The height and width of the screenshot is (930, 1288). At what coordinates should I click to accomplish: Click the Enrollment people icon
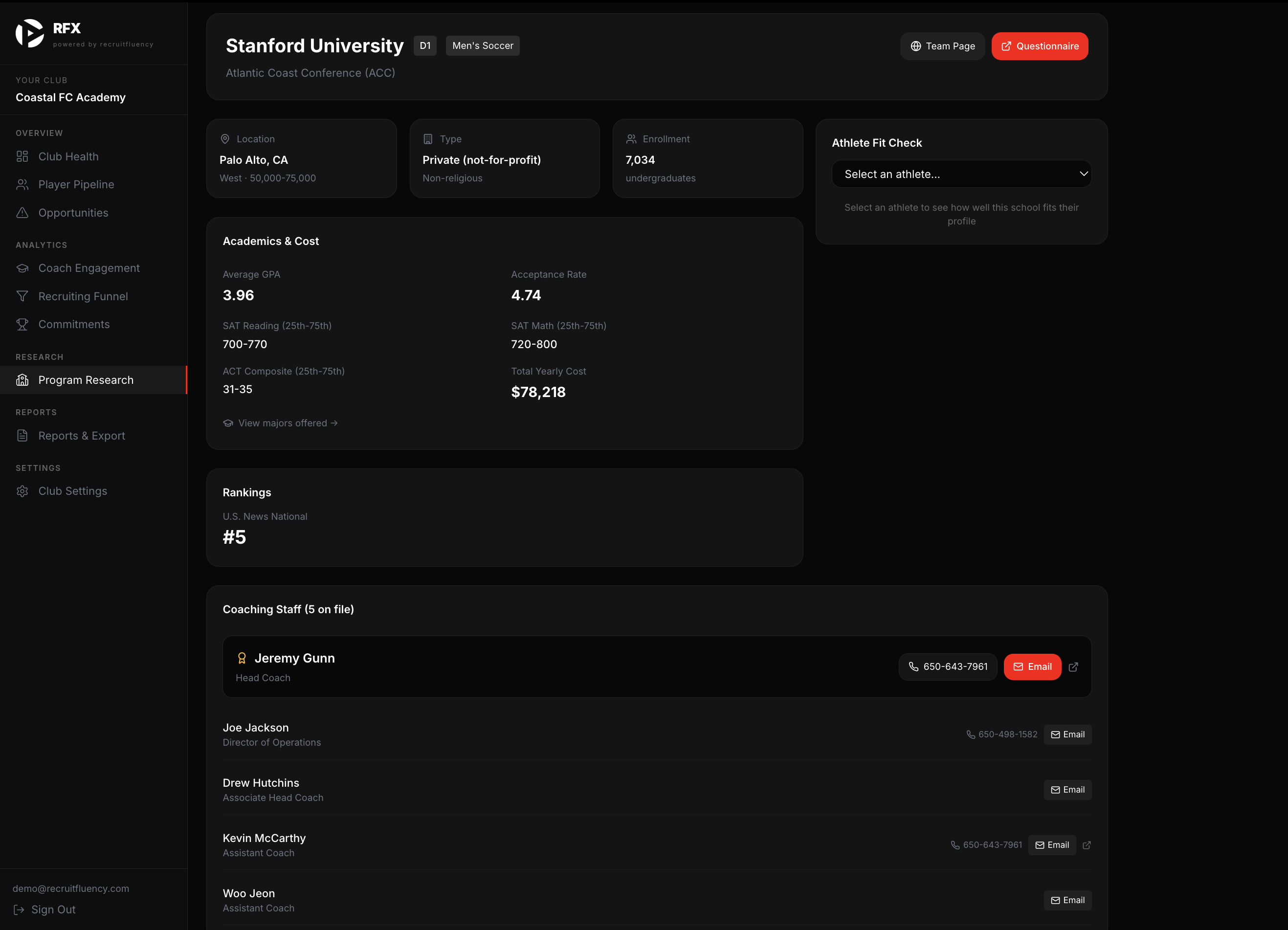[x=631, y=139]
